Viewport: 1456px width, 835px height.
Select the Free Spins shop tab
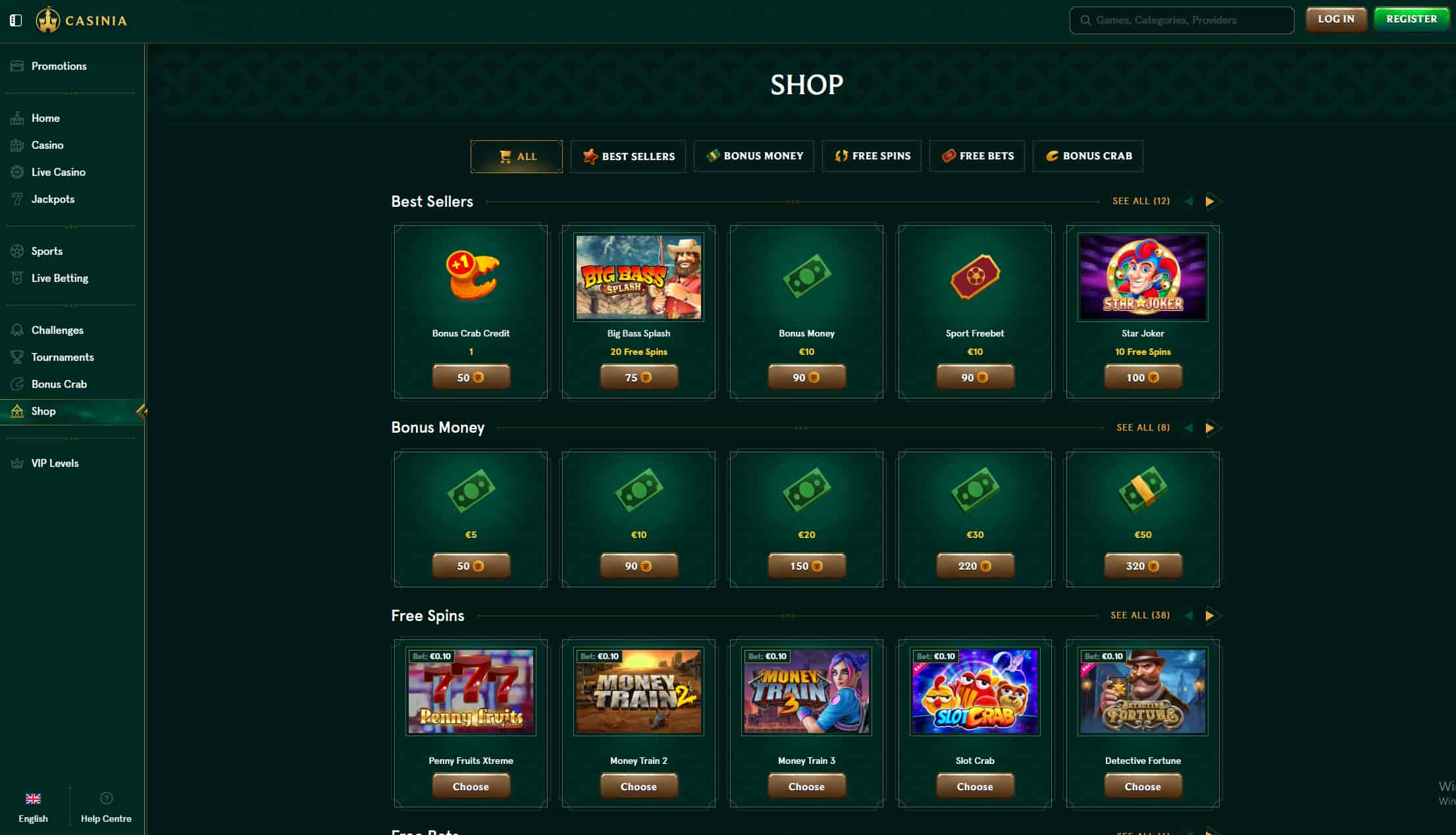871,156
